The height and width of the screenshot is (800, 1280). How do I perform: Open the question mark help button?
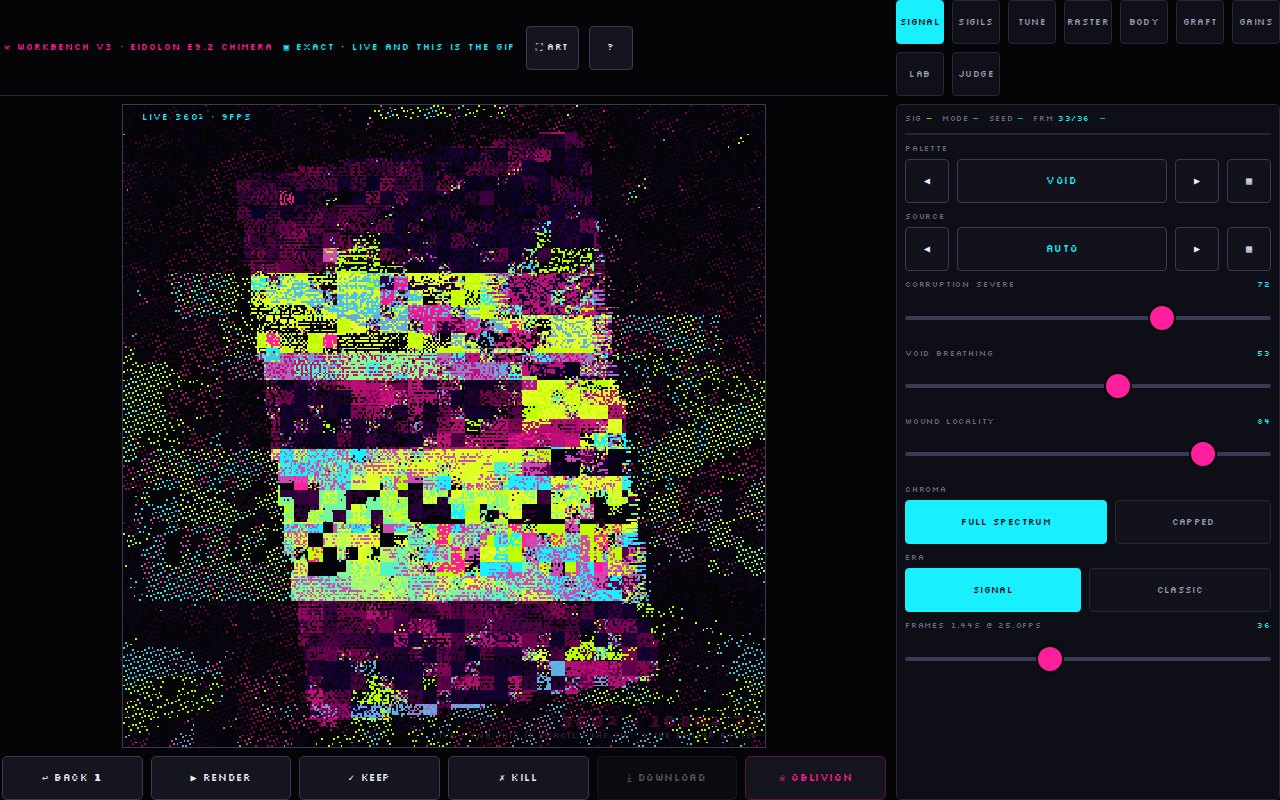[611, 48]
